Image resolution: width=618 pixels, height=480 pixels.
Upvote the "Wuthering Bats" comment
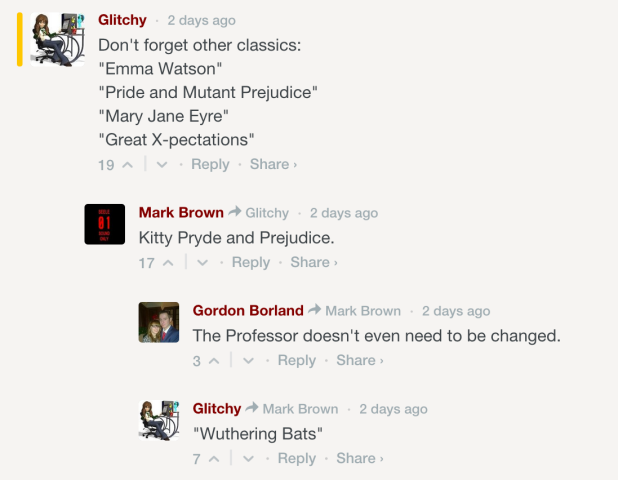[213, 459]
